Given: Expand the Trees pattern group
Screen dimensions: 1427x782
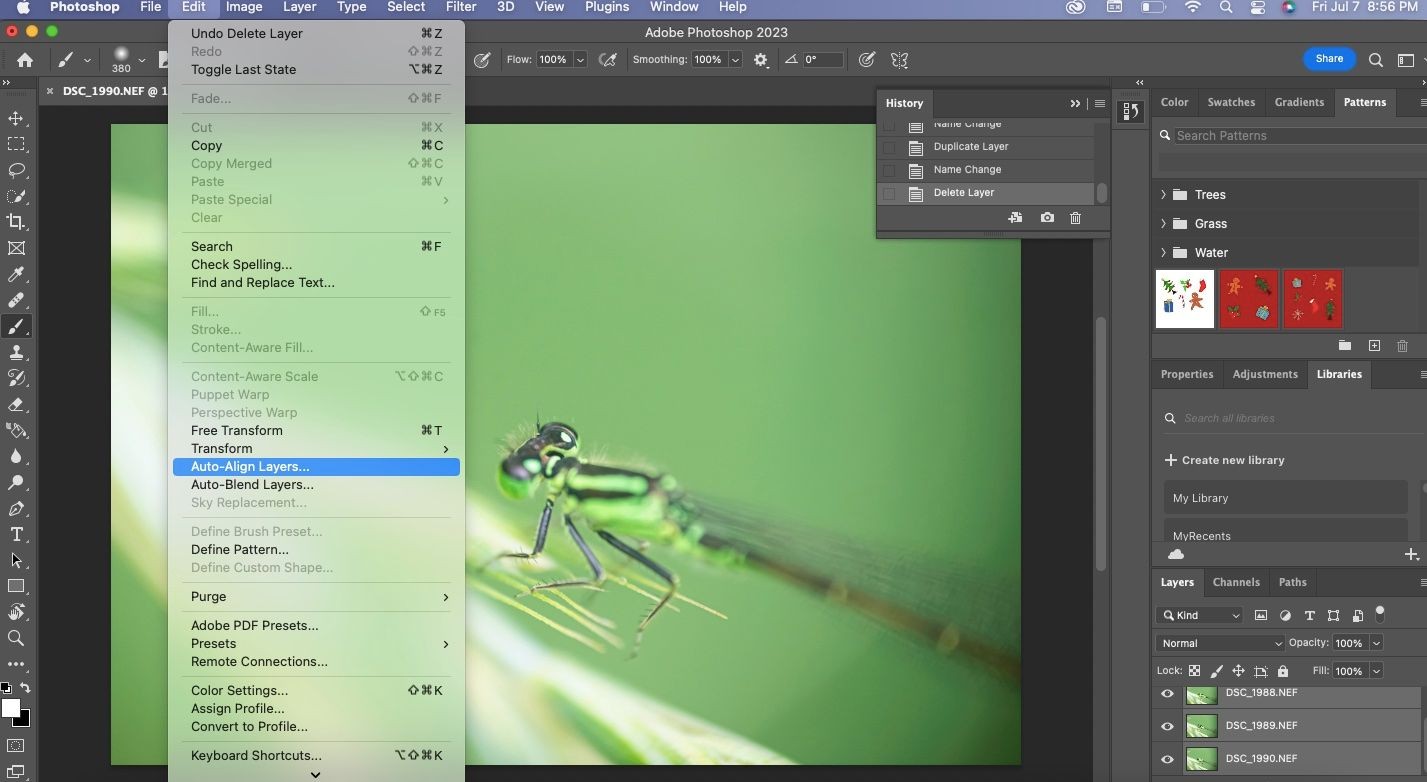Looking at the screenshot, I should 1163,195.
